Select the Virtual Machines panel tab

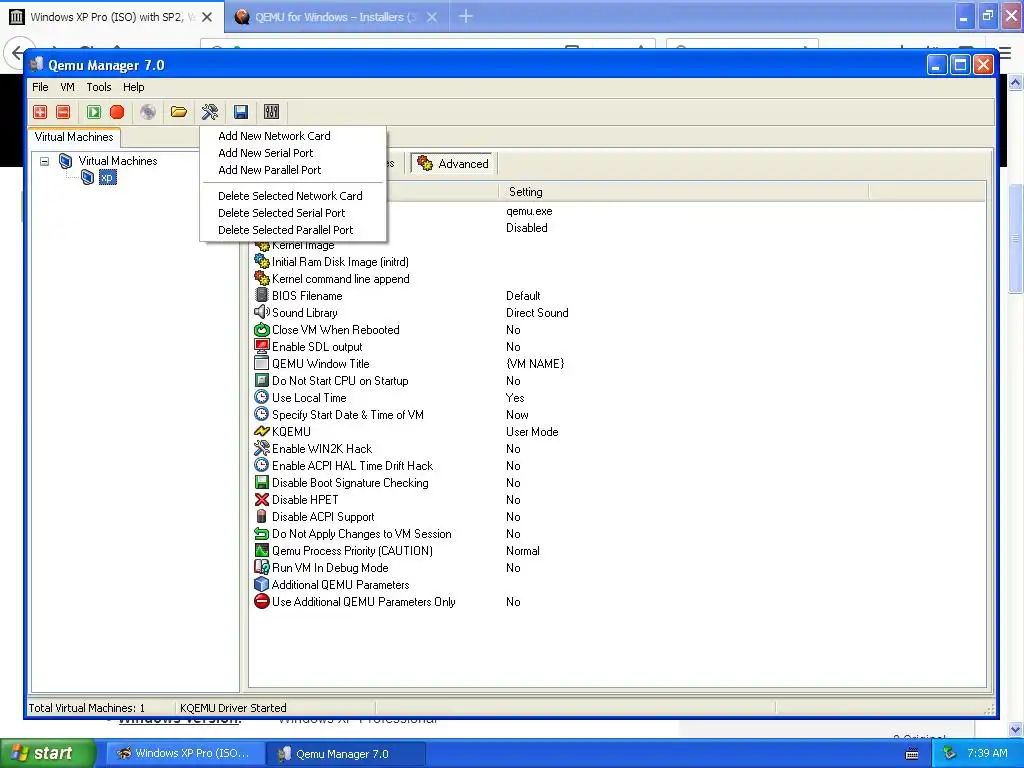point(74,137)
